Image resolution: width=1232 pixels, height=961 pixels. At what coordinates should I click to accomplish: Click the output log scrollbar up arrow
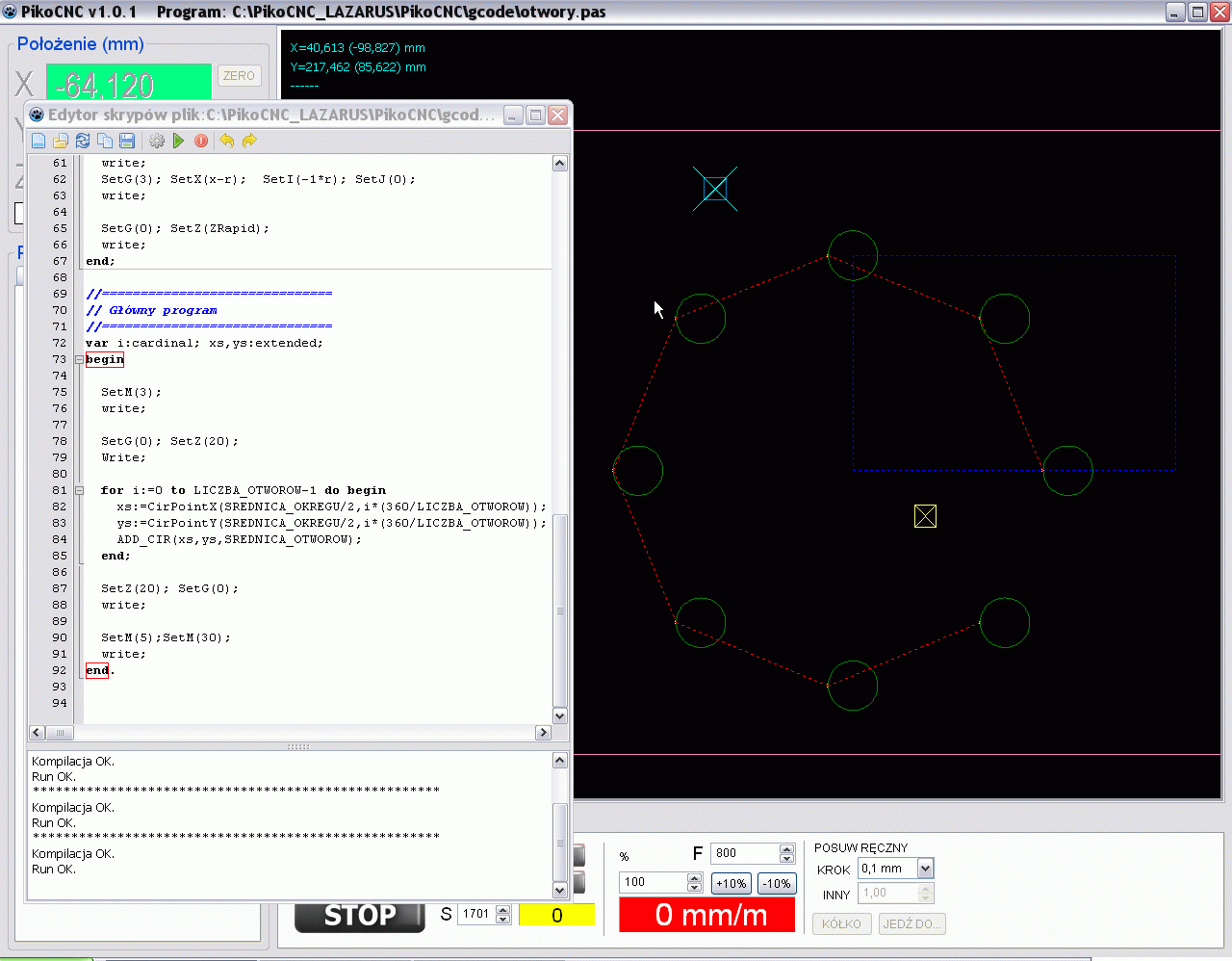(x=560, y=761)
